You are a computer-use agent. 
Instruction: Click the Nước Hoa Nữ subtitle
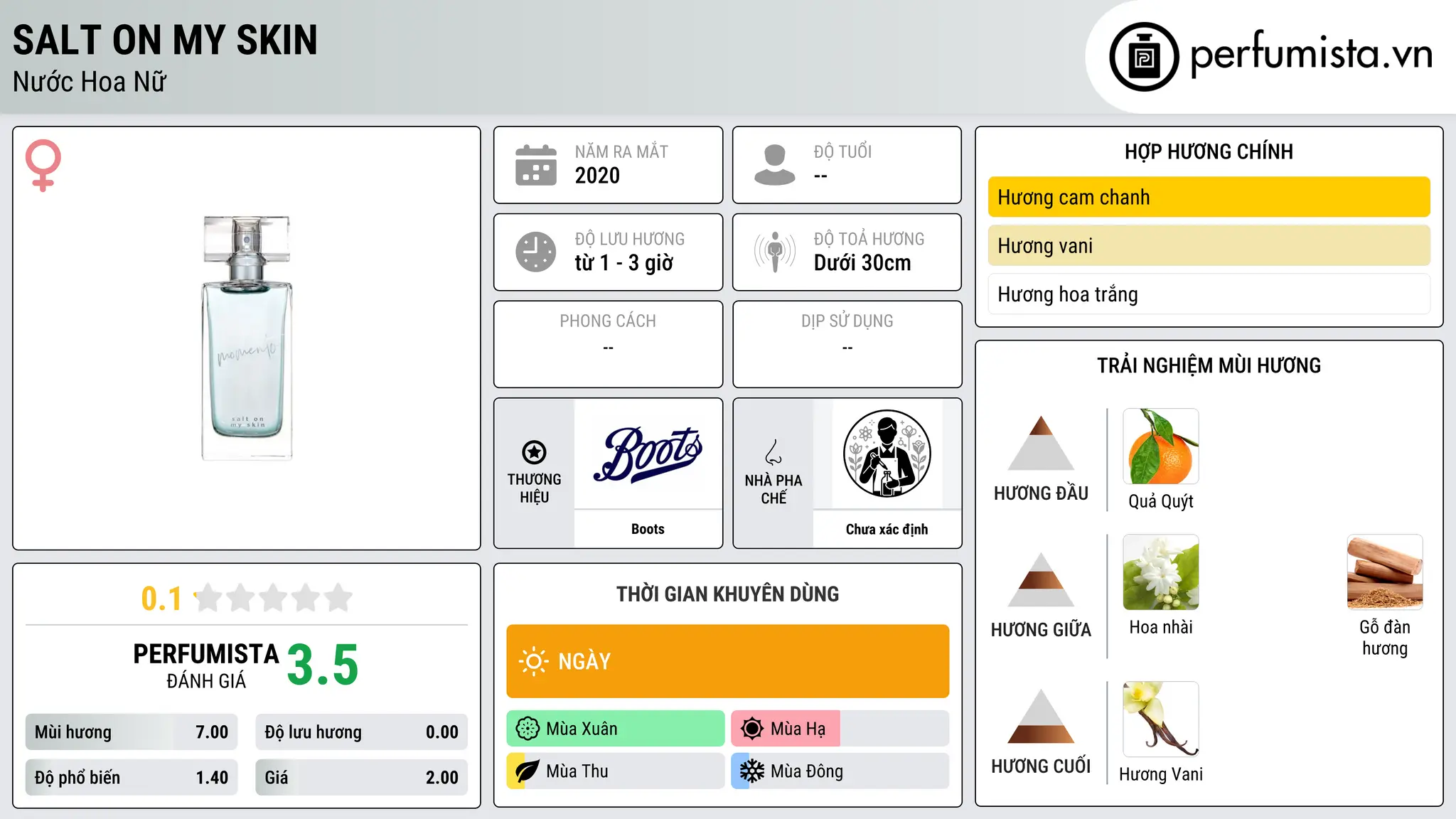90,82
